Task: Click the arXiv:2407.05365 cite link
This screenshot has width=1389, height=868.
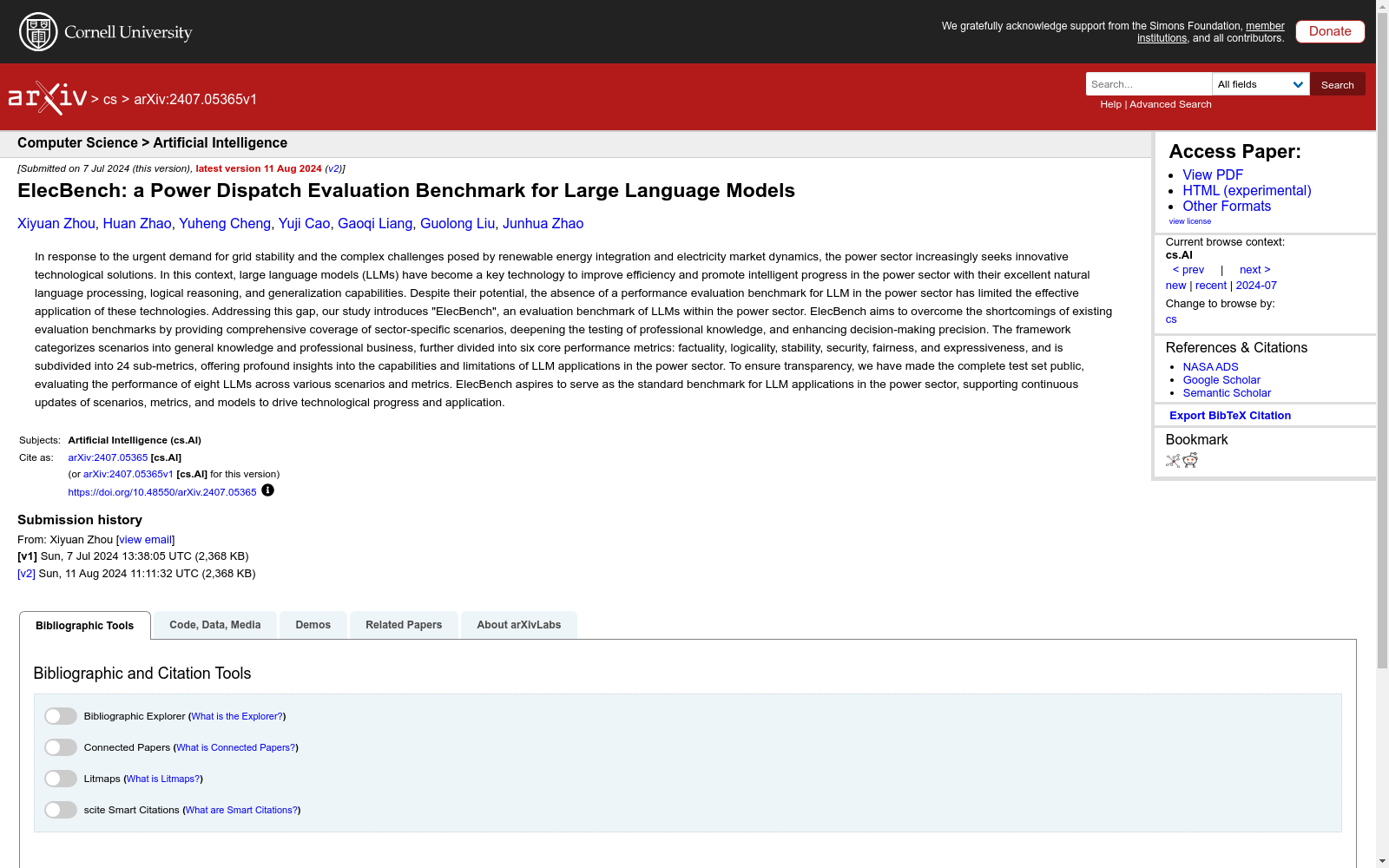Action: point(108,457)
